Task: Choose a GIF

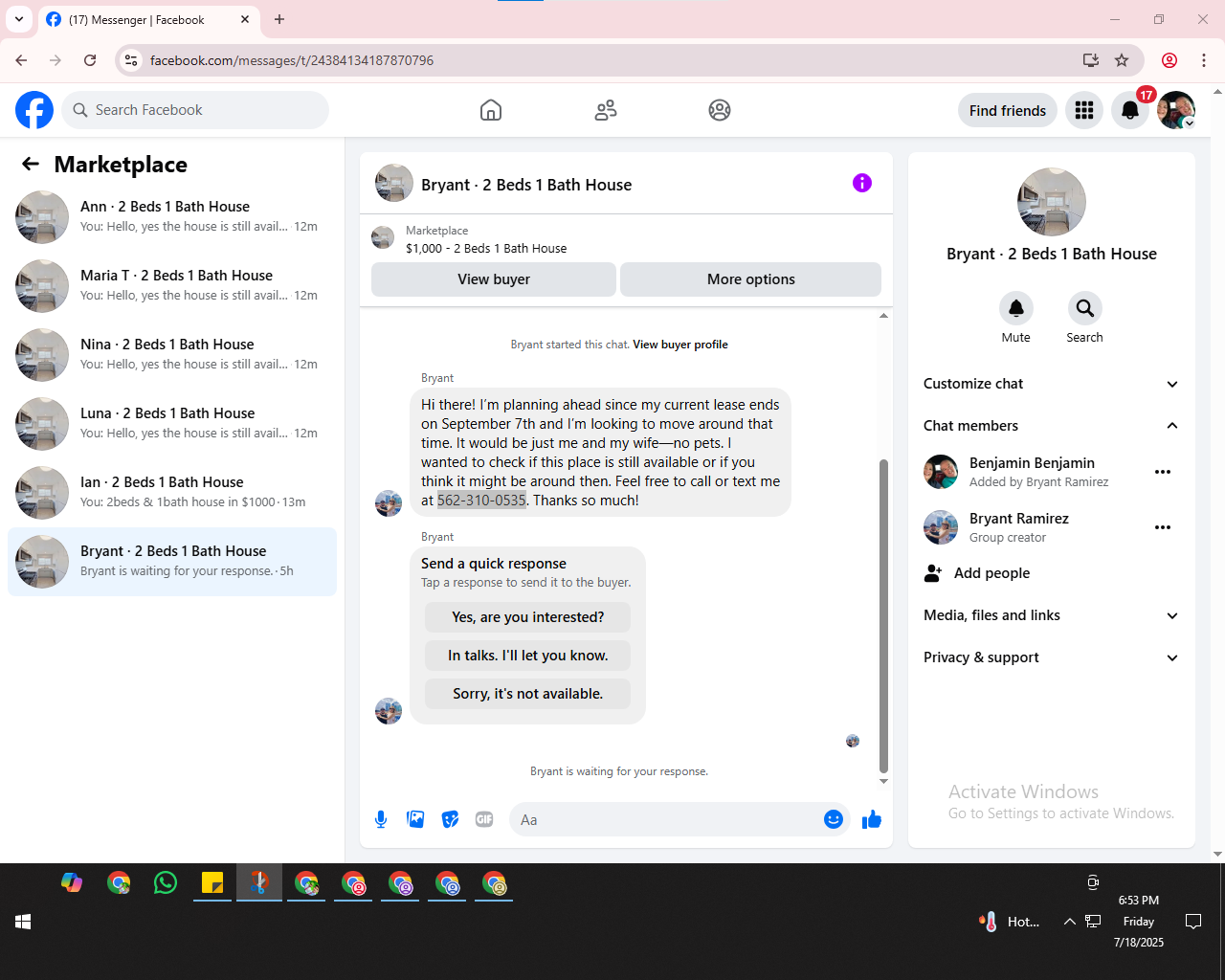Action: [x=484, y=819]
